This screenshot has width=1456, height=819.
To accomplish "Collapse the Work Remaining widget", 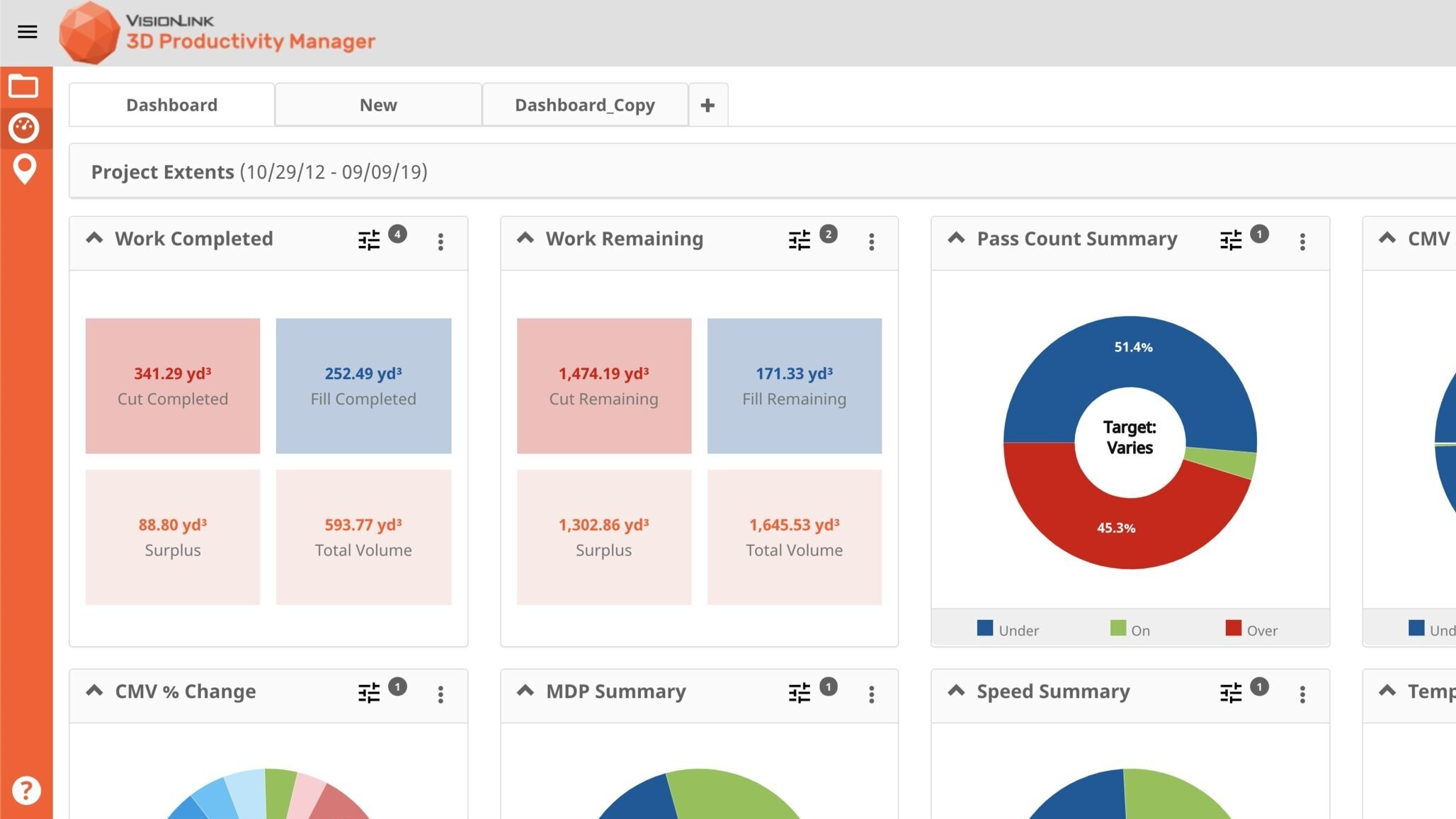I will [x=525, y=238].
